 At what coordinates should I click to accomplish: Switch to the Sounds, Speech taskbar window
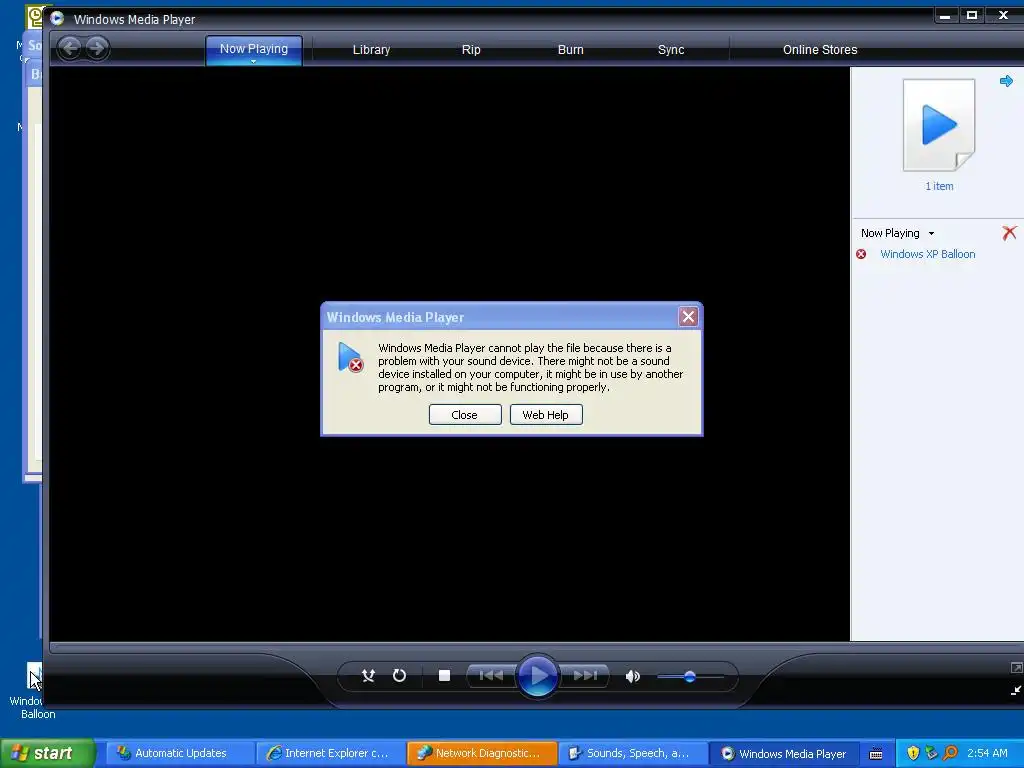click(633, 753)
